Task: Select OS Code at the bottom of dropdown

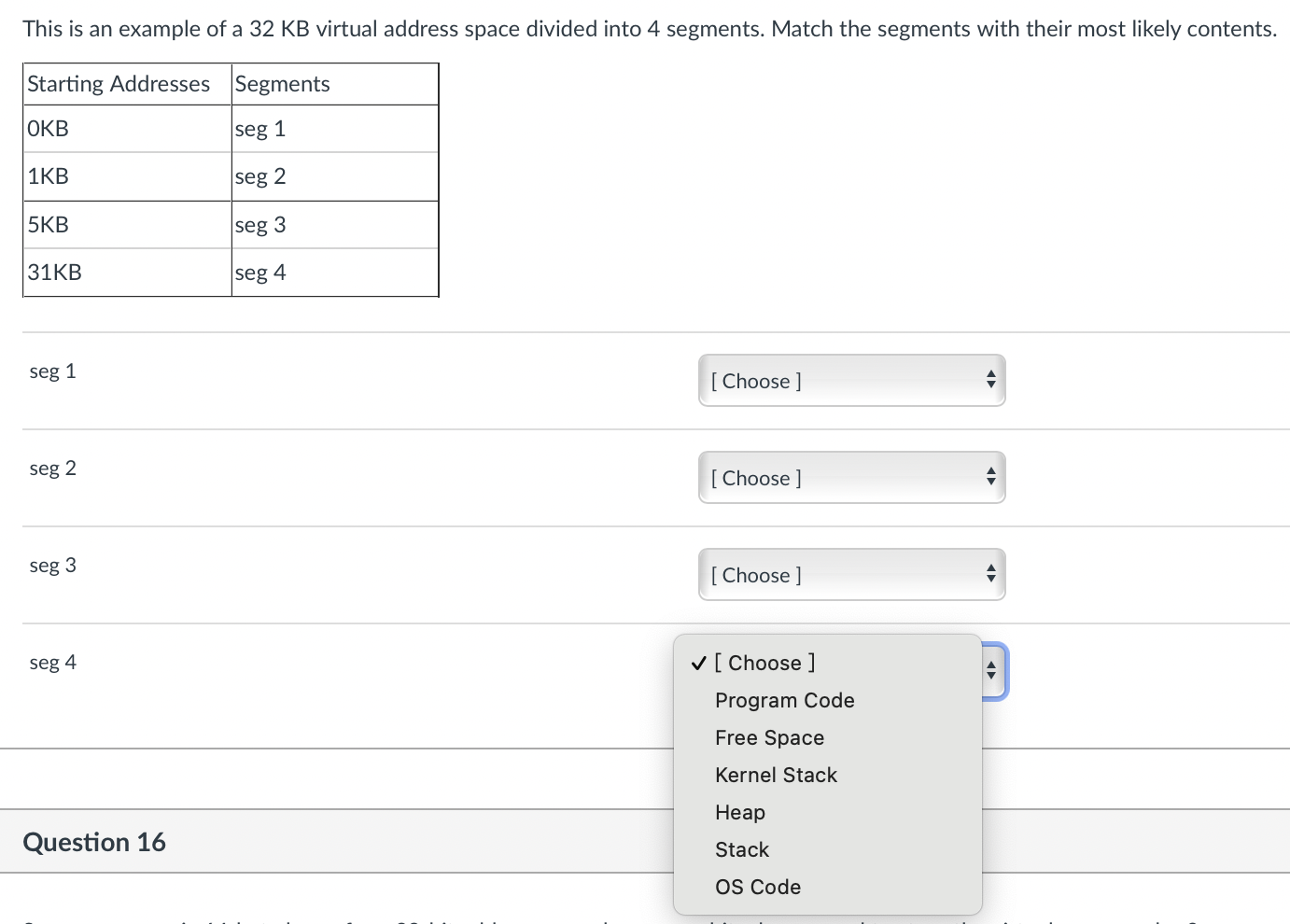Action: click(x=758, y=887)
